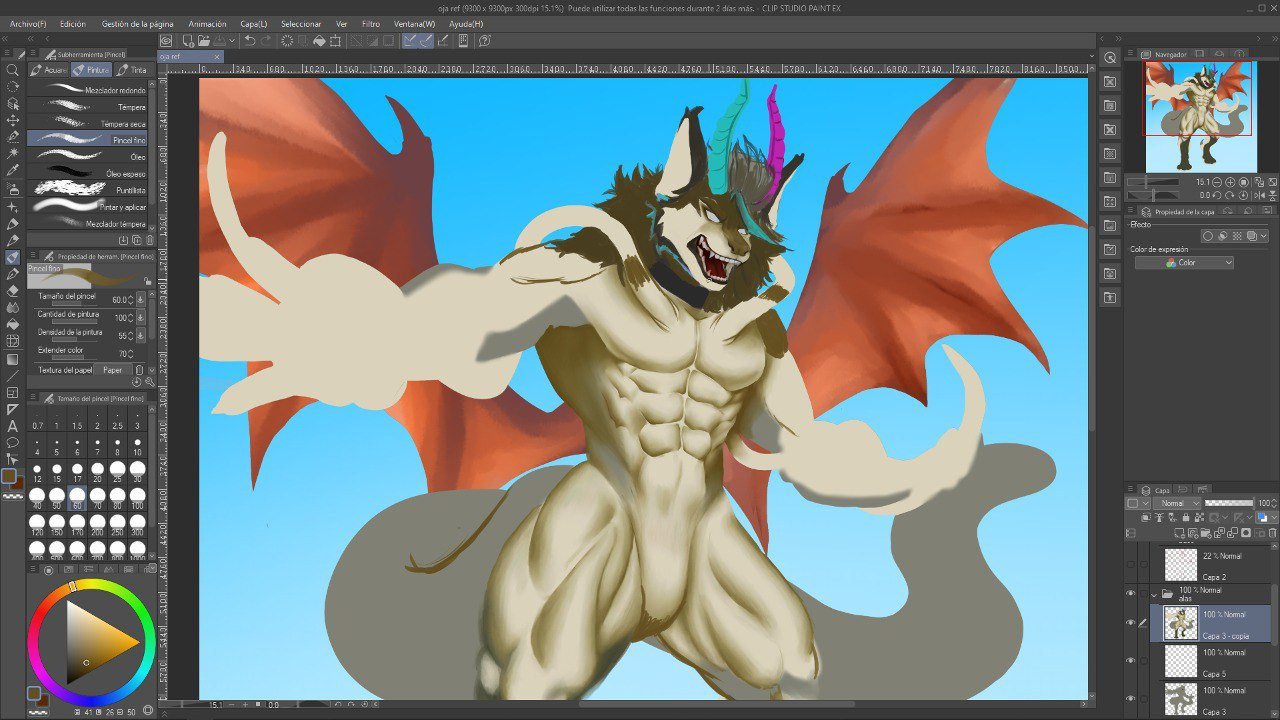Open Paint density settings dropdown button
1280x720 pixels.
coord(140,335)
